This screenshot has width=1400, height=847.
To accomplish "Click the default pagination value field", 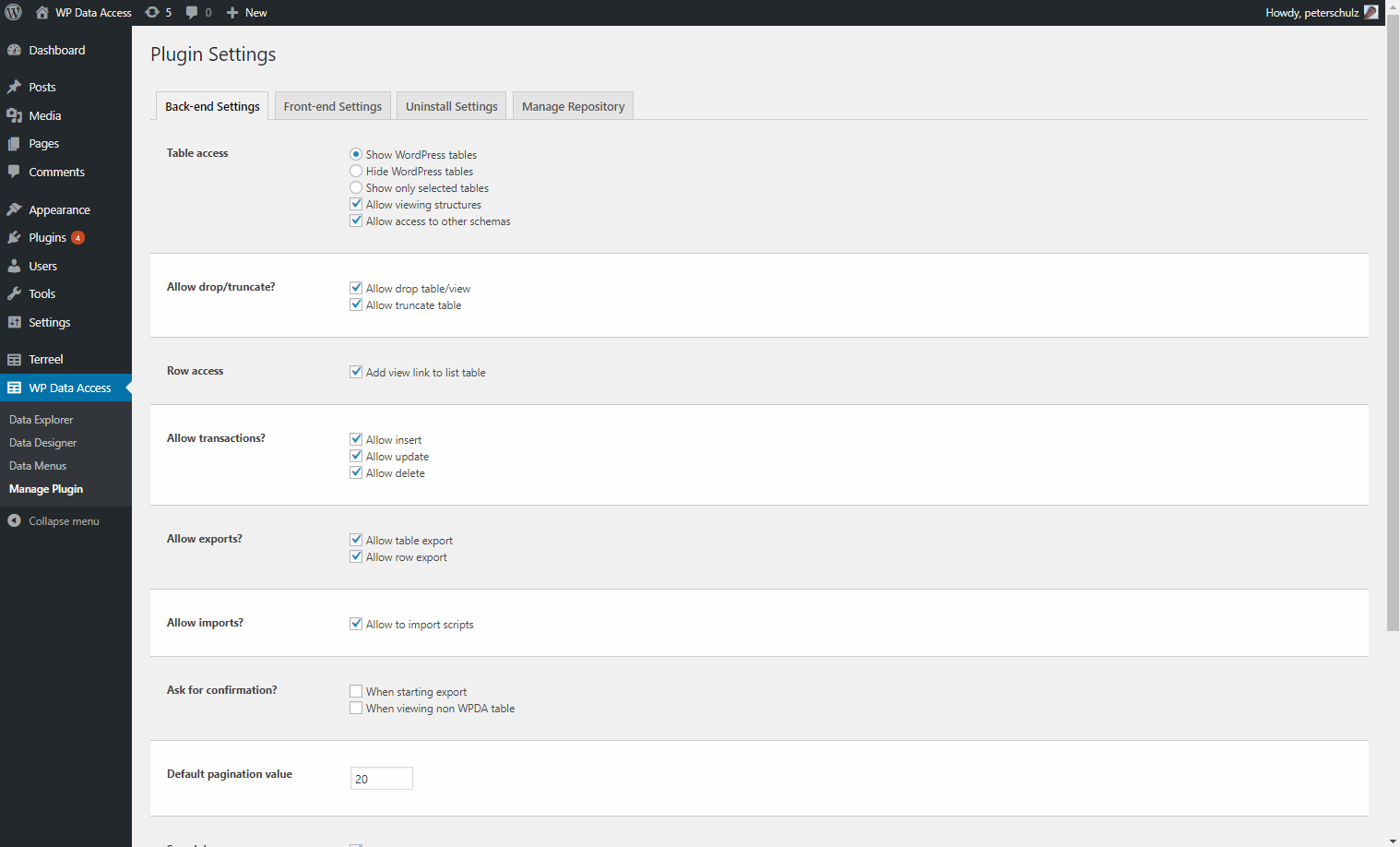I will [x=382, y=779].
